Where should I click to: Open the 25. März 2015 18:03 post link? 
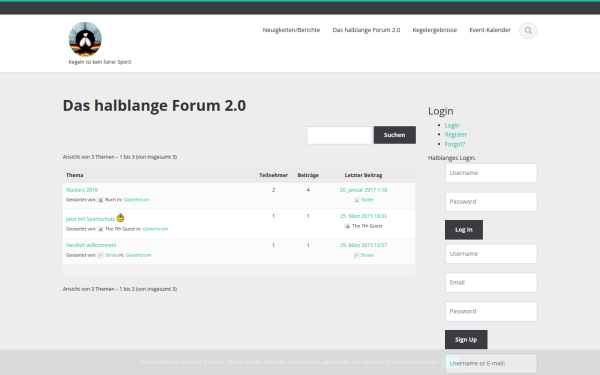click(x=364, y=216)
